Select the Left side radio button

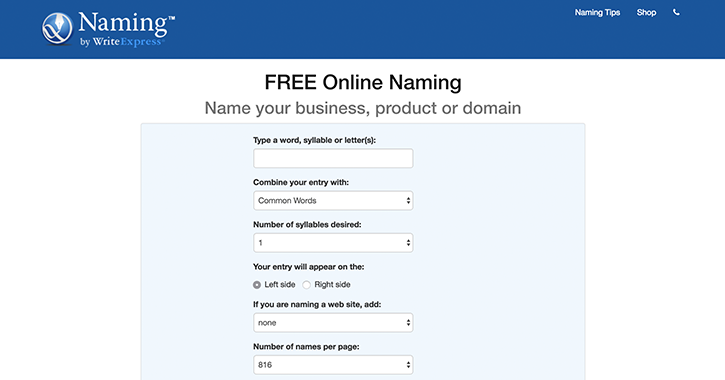click(x=257, y=285)
